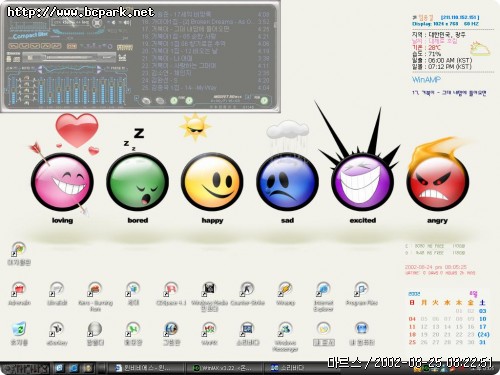Open the shortcut icon above Adrenalin

pyautogui.click(x=19, y=253)
